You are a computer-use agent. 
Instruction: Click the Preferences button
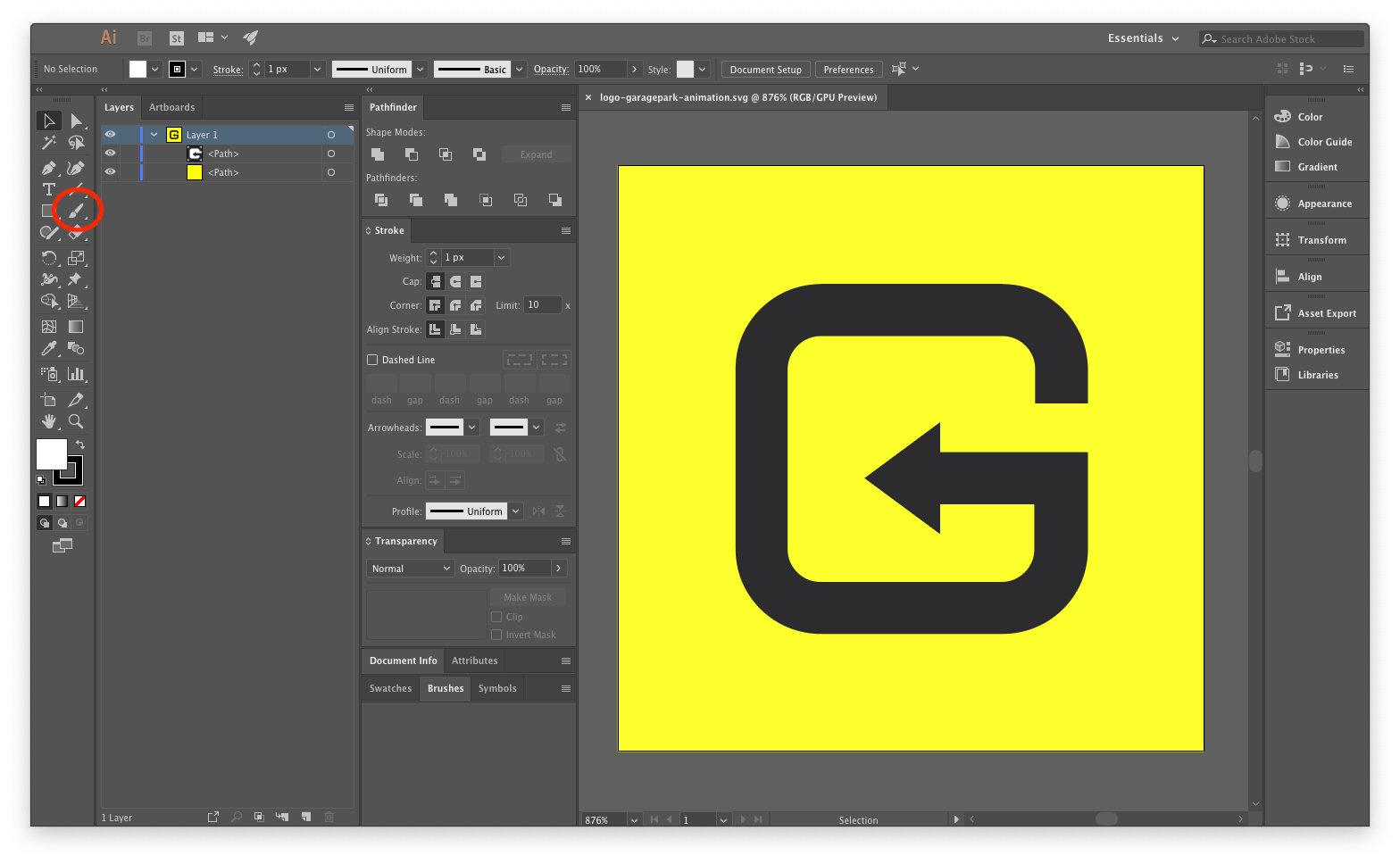pyautogui.click(x=848, y=69)
